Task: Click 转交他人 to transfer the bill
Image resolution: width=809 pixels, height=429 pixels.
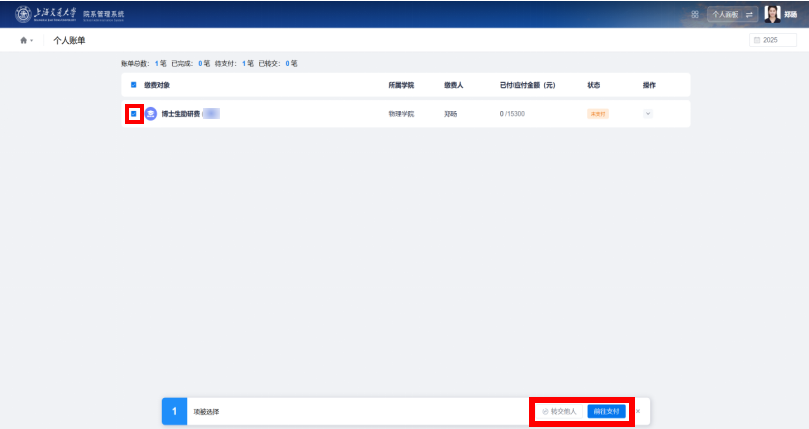Action: click(x=563, y=411)
